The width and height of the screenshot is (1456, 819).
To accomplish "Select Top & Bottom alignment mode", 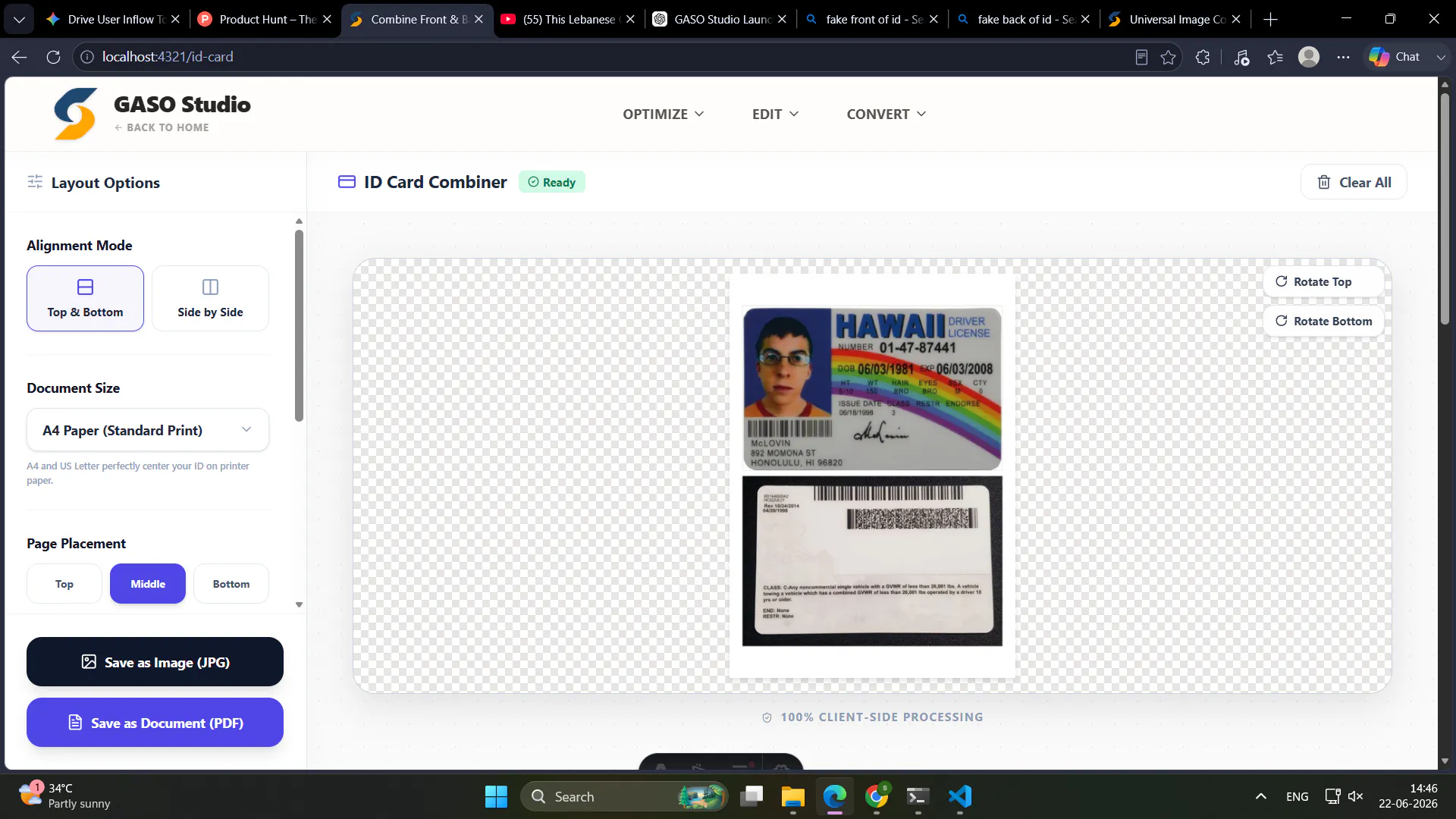I will (85, 298).
